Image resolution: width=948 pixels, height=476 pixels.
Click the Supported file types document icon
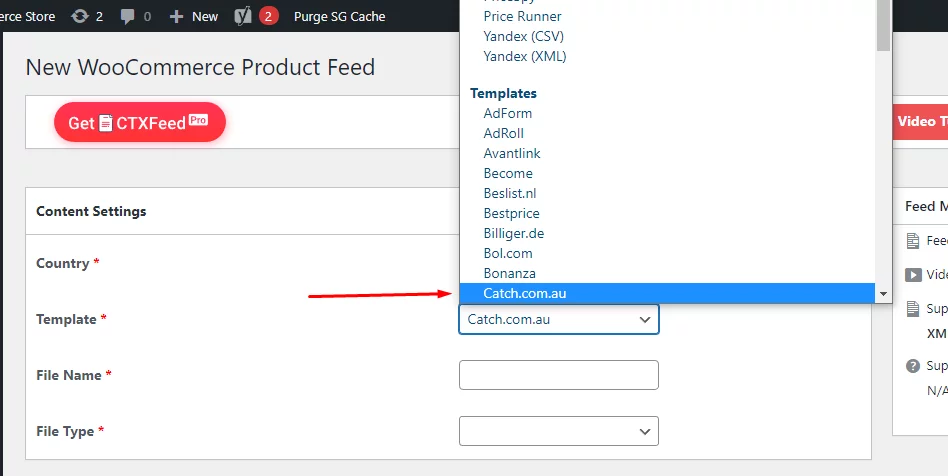coord(912,309)
